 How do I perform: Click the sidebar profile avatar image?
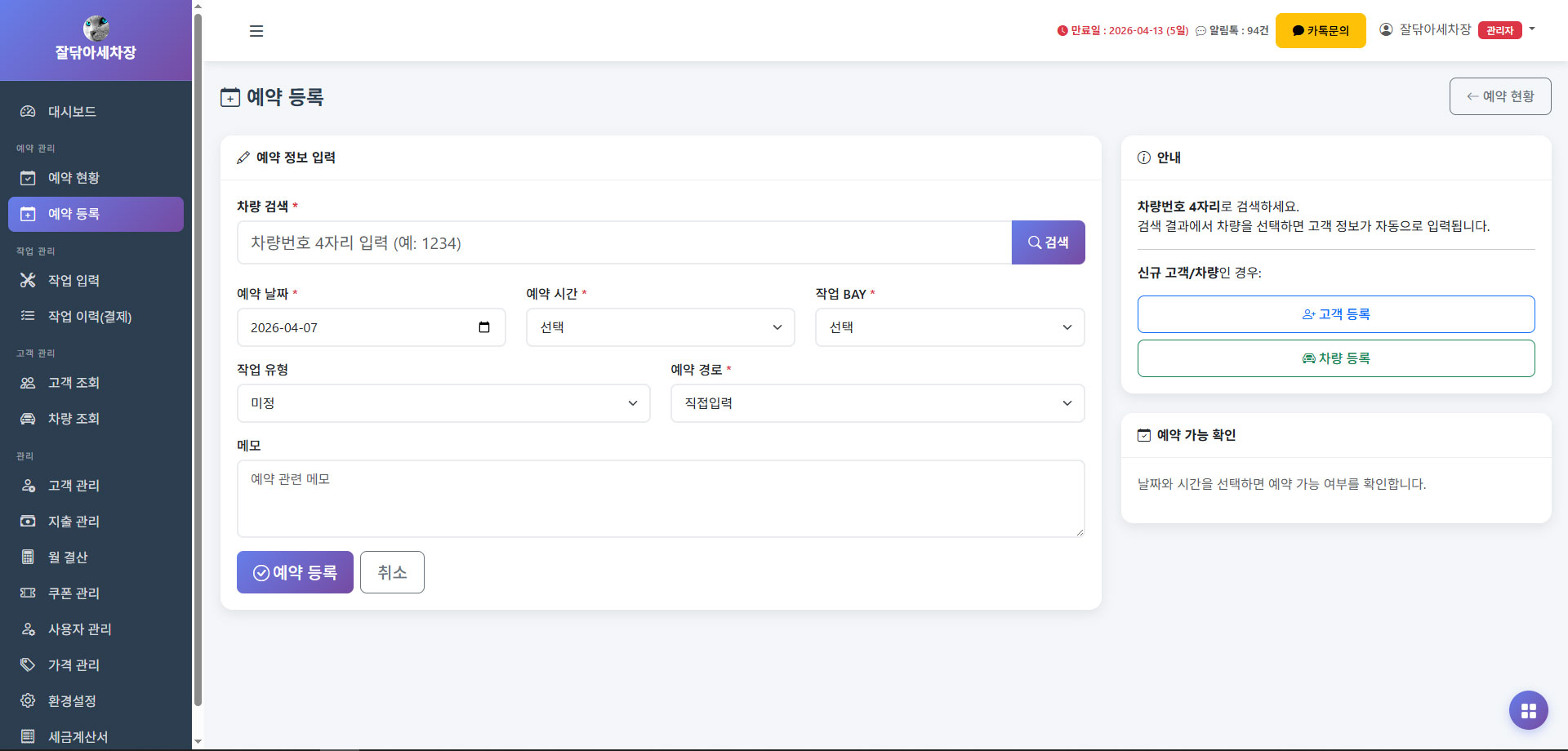(x=96, y=28)
